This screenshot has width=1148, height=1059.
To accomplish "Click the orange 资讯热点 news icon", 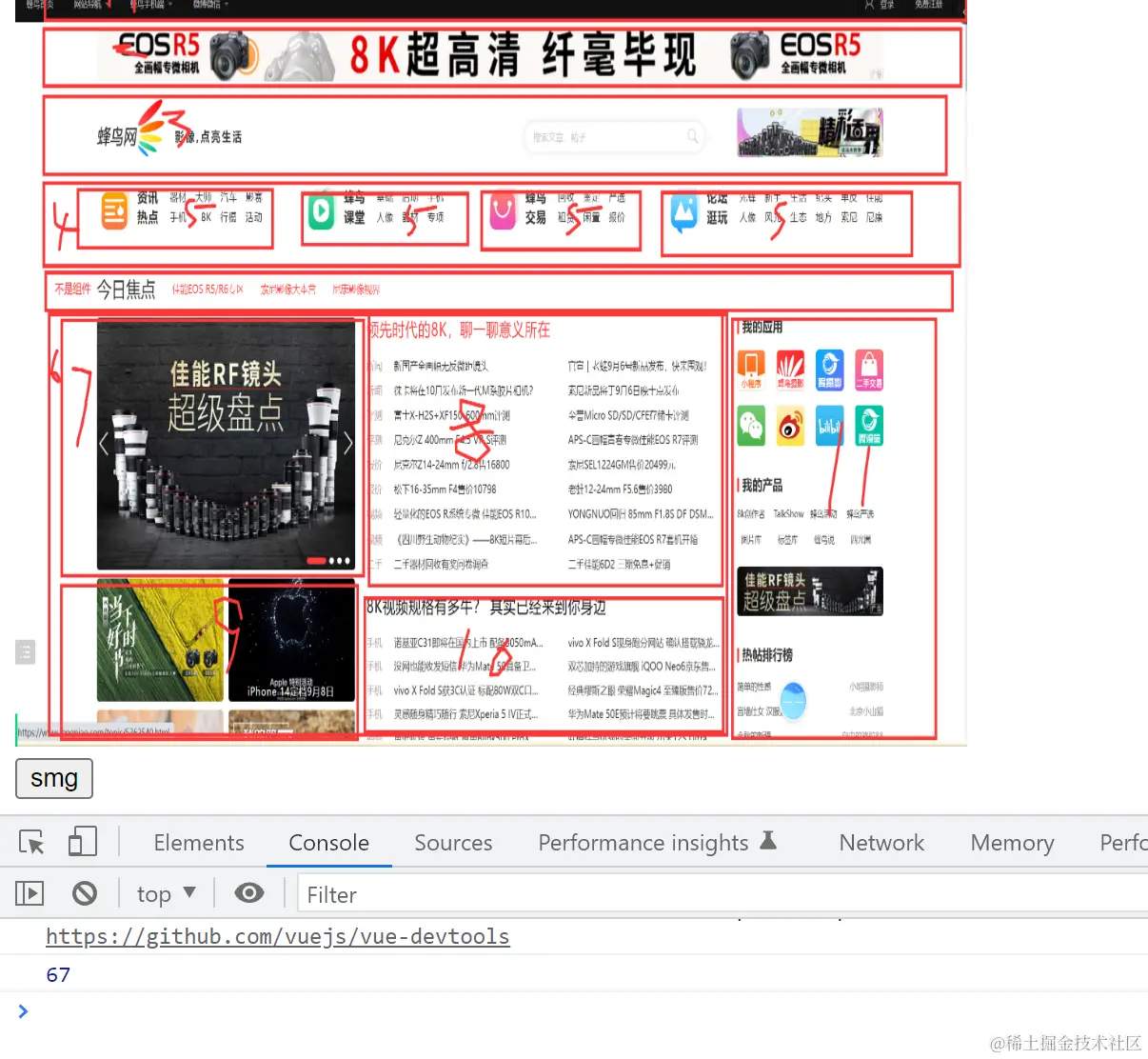I will point(114,210).
